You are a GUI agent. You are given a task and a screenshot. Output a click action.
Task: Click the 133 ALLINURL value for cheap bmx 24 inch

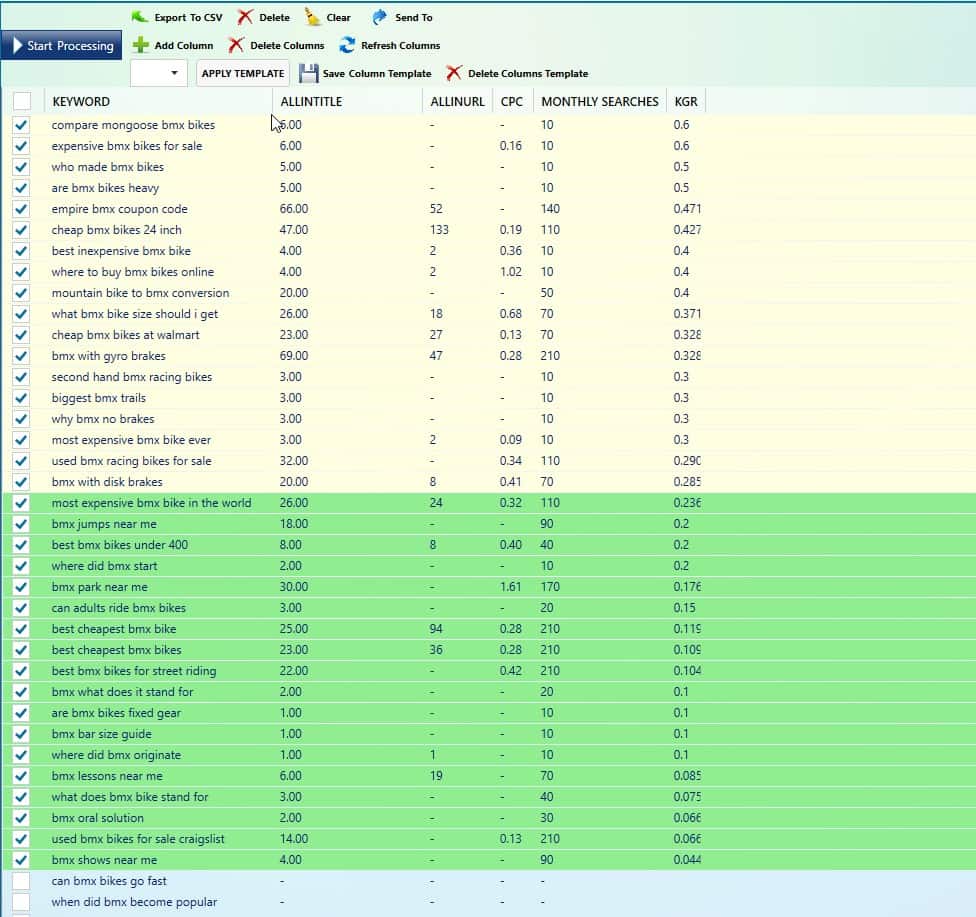pos(439,230)
